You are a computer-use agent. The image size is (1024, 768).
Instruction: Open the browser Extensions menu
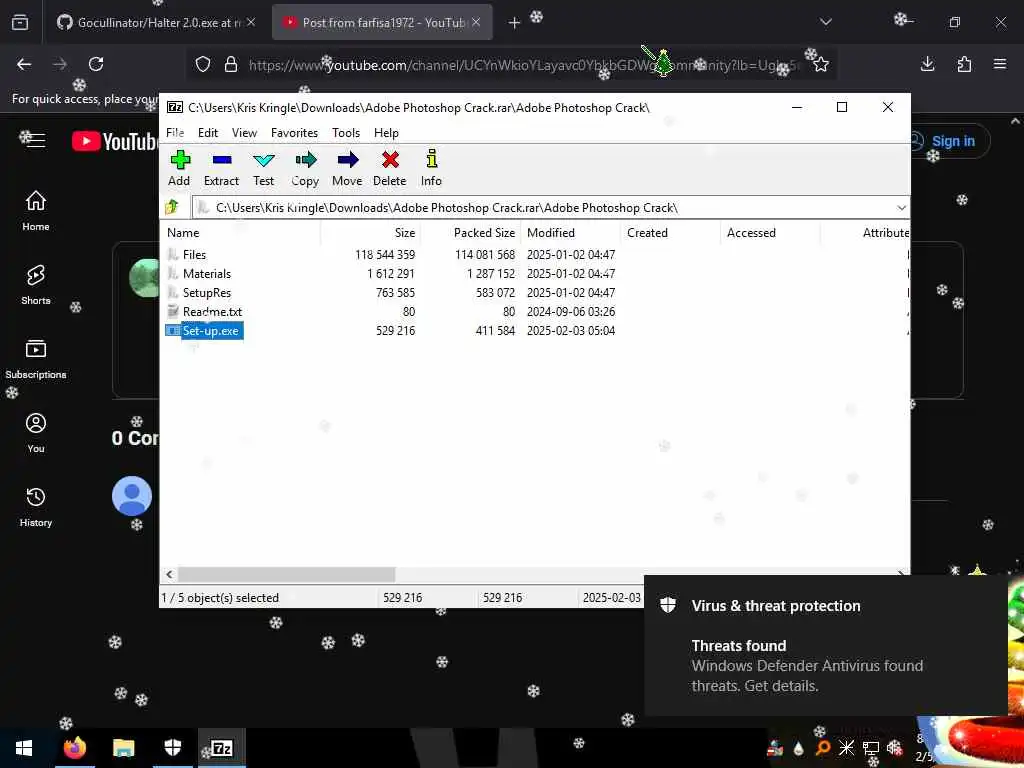(964, 64)
